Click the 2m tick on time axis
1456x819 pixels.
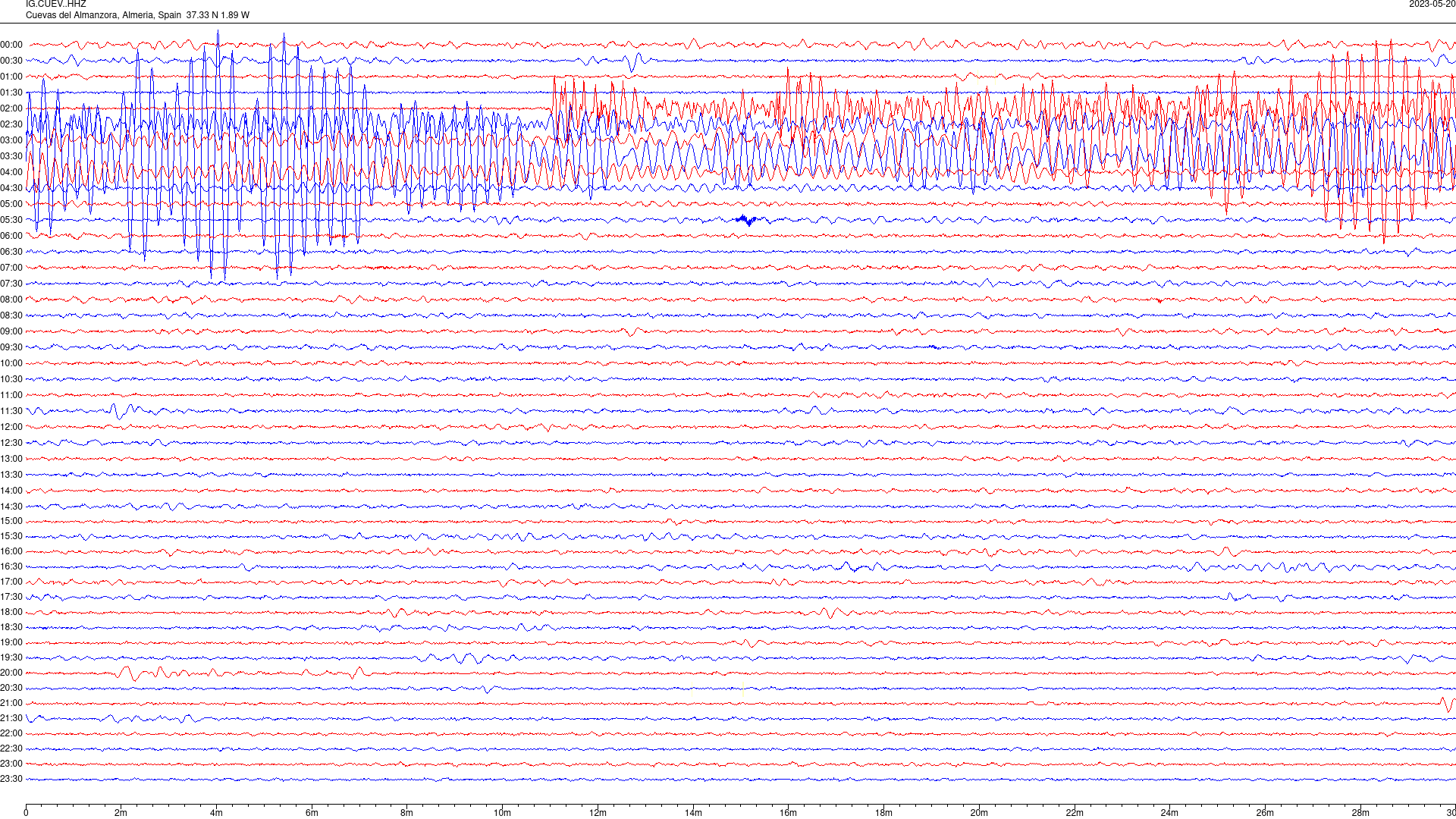[x=121, y=813]
